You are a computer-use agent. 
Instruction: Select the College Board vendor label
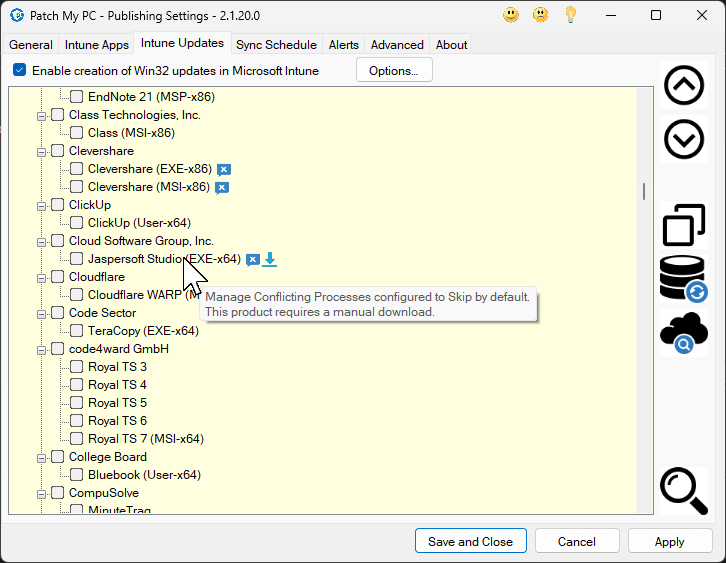point(108,457)
